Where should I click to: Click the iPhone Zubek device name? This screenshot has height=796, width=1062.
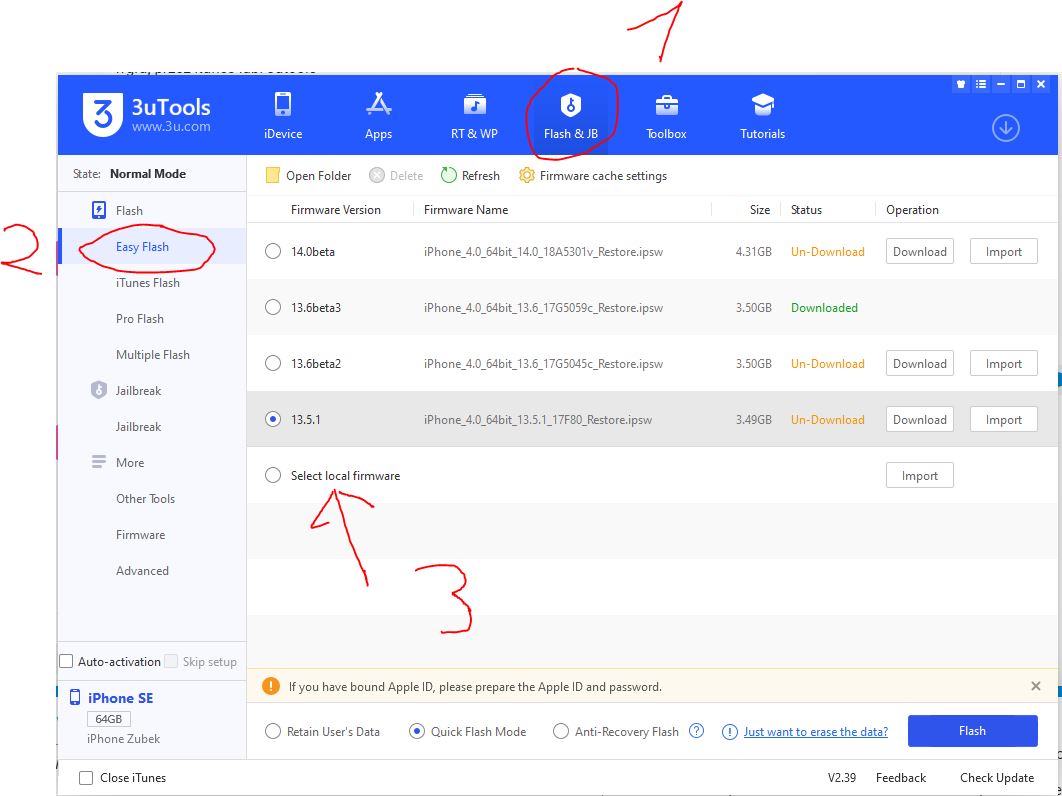point(124,738)
